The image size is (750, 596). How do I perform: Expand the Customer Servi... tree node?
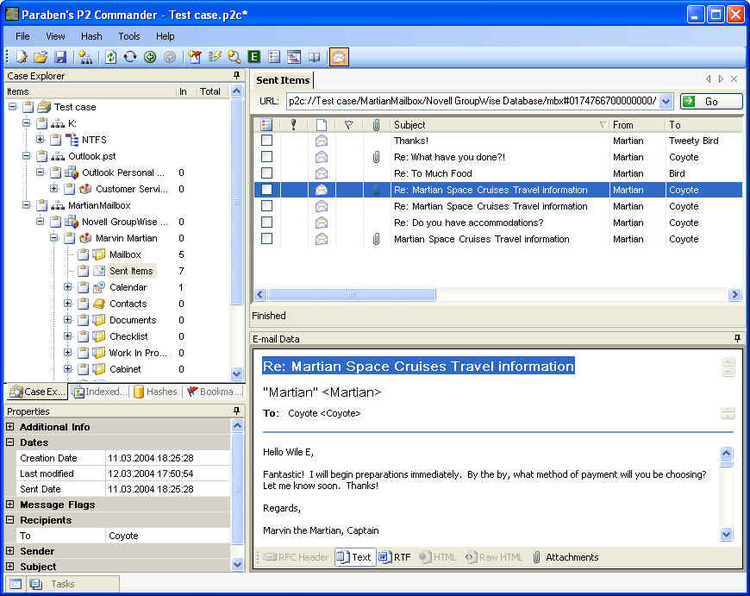54,188
